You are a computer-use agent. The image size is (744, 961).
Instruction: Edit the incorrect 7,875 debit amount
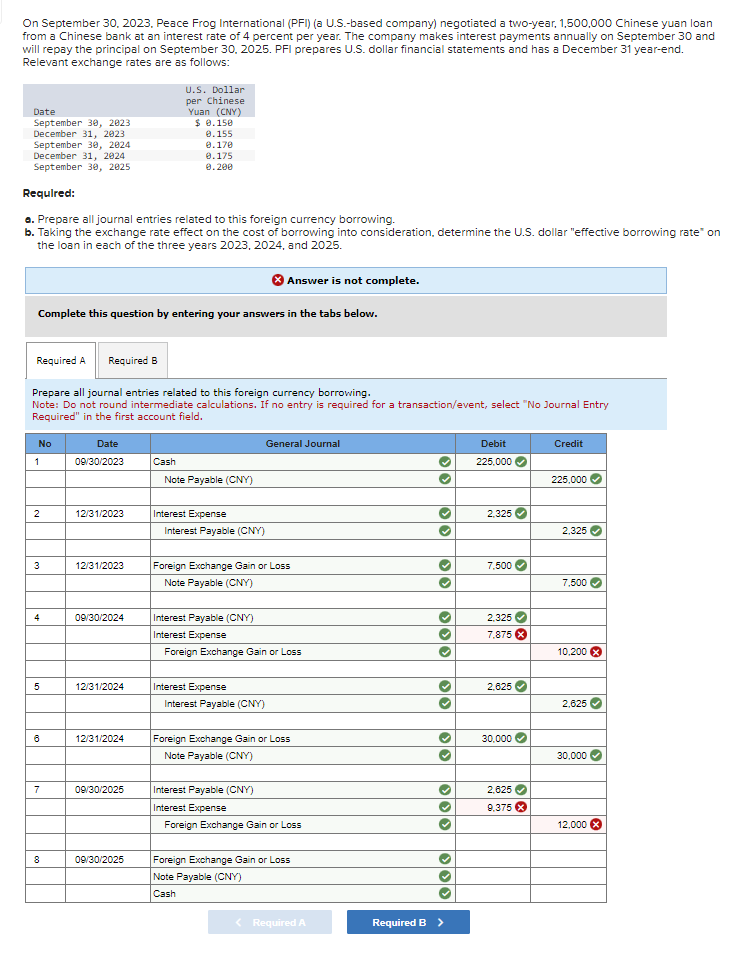(x=493, y=634)
